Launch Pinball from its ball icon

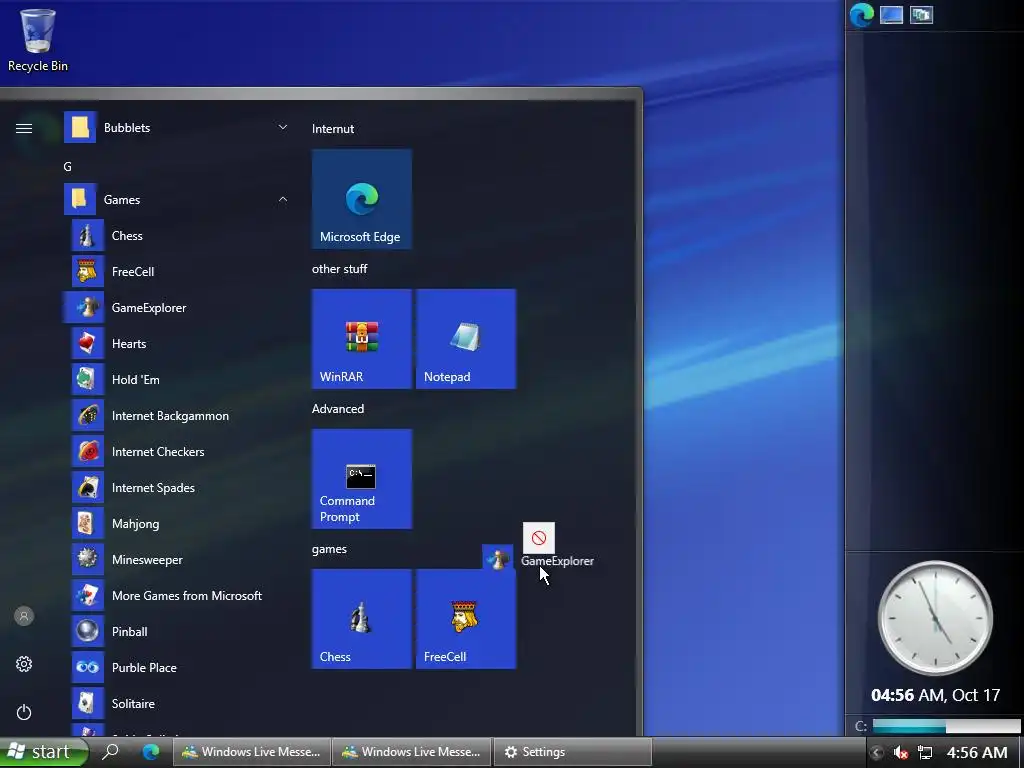(88, 631)
